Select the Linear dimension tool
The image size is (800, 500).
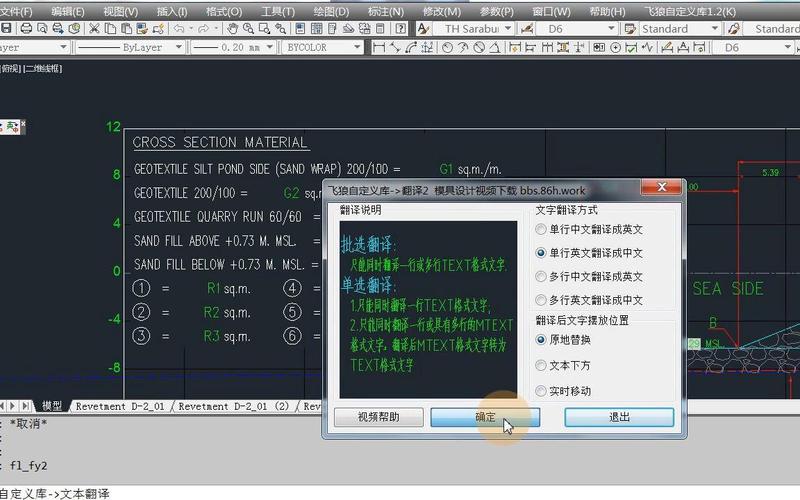click(379, 47)
